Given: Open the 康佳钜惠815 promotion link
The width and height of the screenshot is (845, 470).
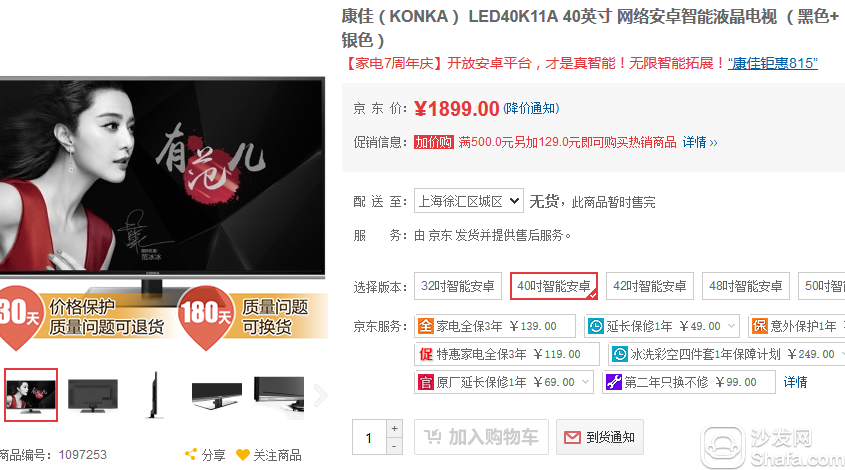Looking at the screenshot, I should [x=773, y=63].
